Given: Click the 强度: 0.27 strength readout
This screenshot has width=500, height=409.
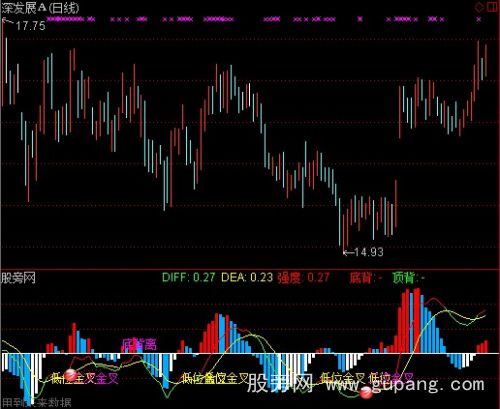Looking at the screenshot, I should [303, 277].
